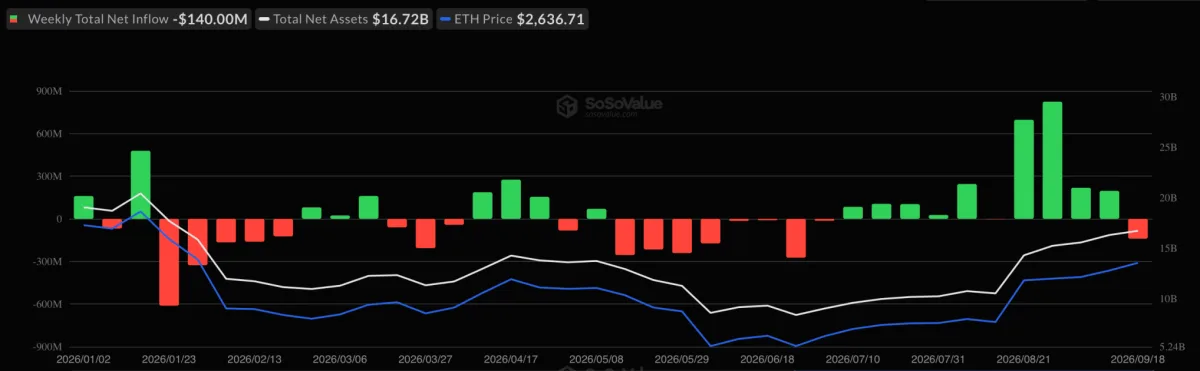
Task: Click the 900M left axis label
Action: (x=48, y=91)
